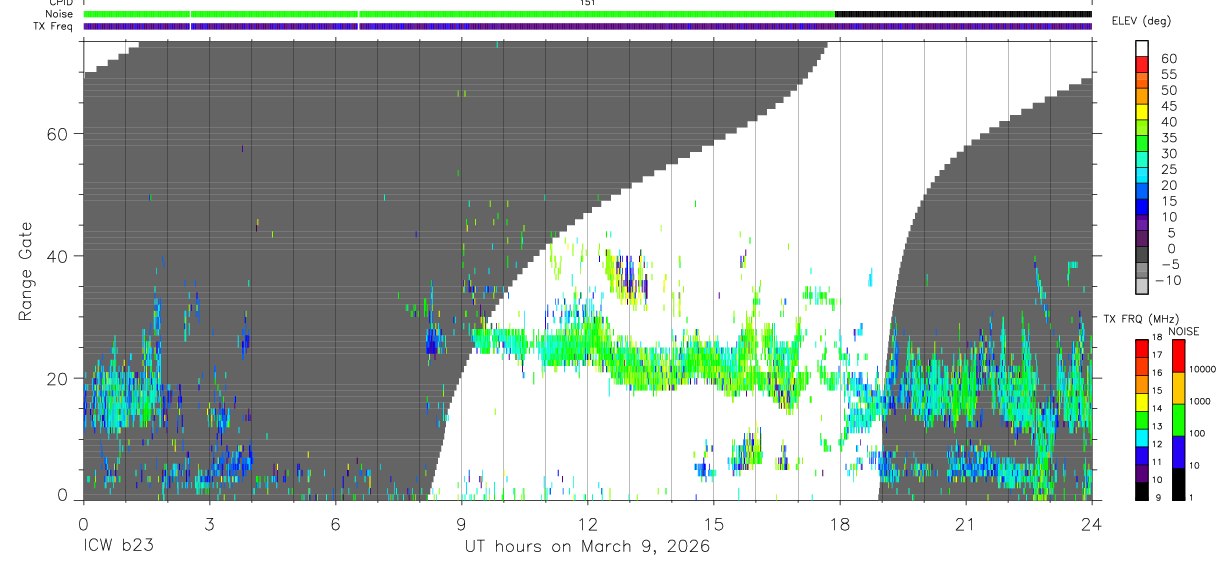1228x567 pixels.
Task: Click the '20' tick on Range Gate axis
Action: pos(56,378)
